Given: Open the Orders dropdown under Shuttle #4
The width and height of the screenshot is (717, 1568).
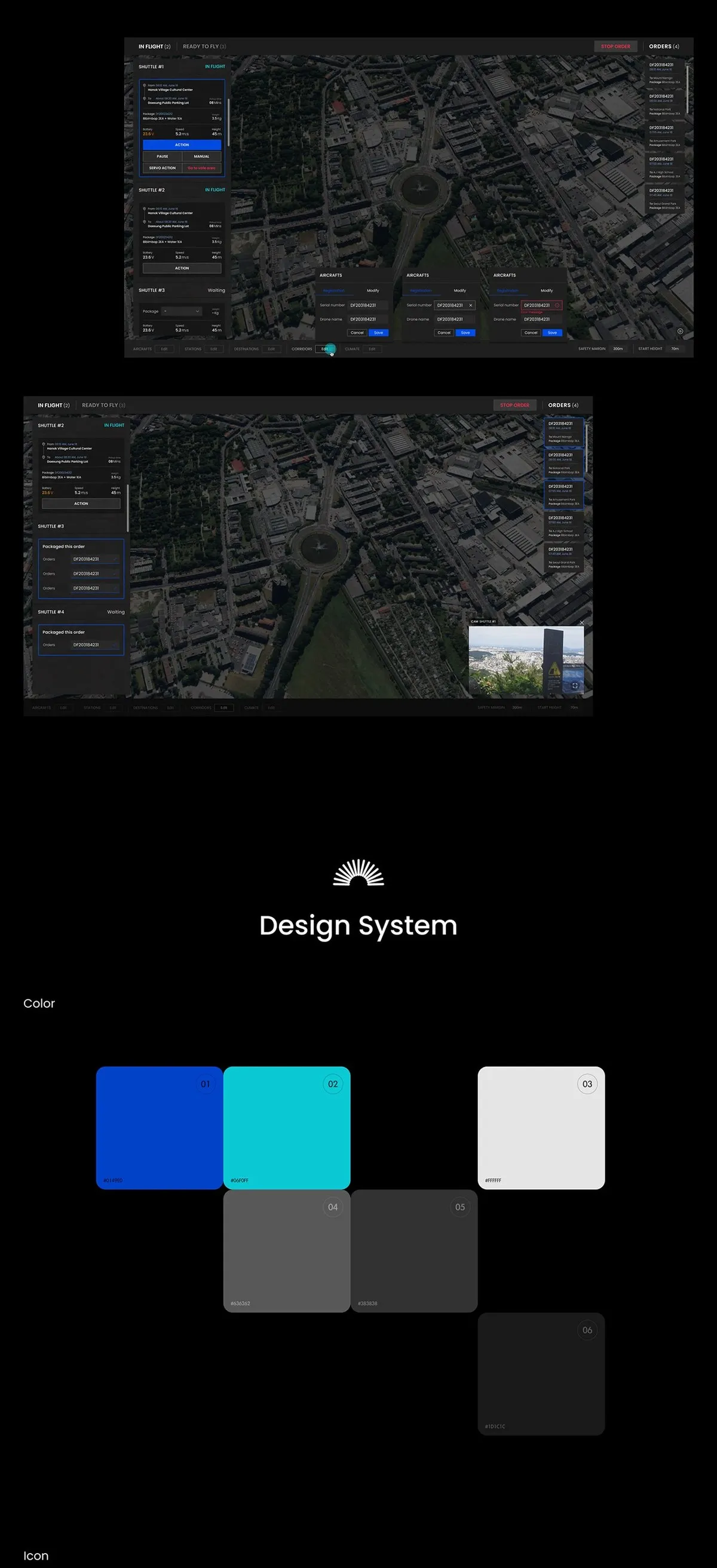Looking at the screenshot, I should point(94,645).
